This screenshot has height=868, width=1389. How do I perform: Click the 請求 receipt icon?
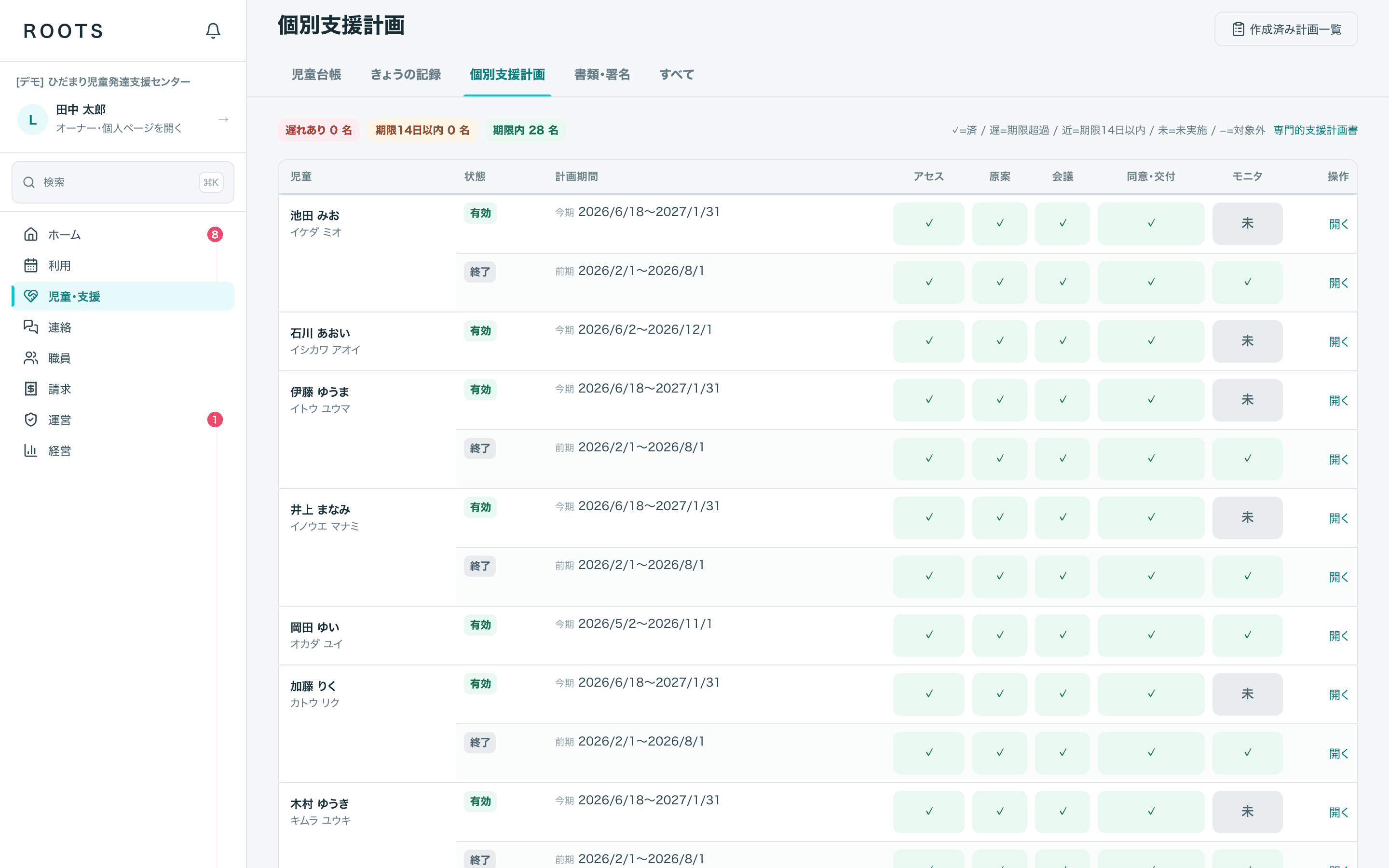click(x=31, y=389)
